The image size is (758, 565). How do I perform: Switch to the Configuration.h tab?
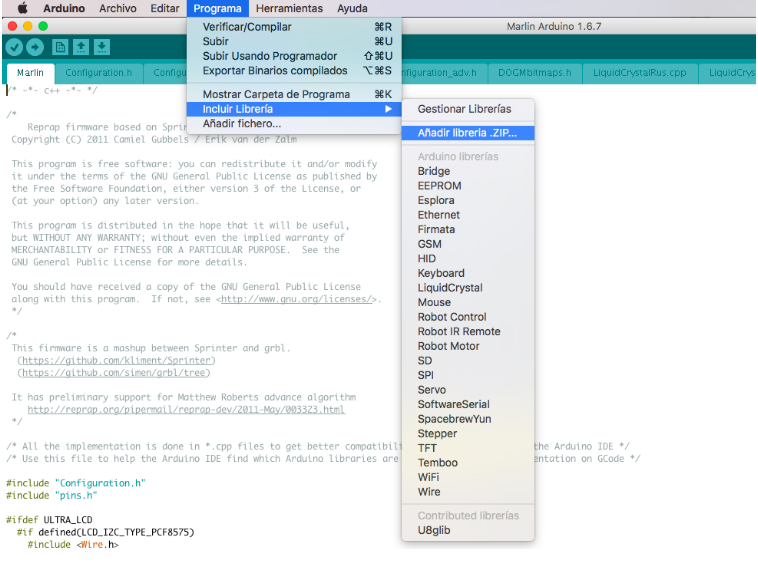pos(99,73)
